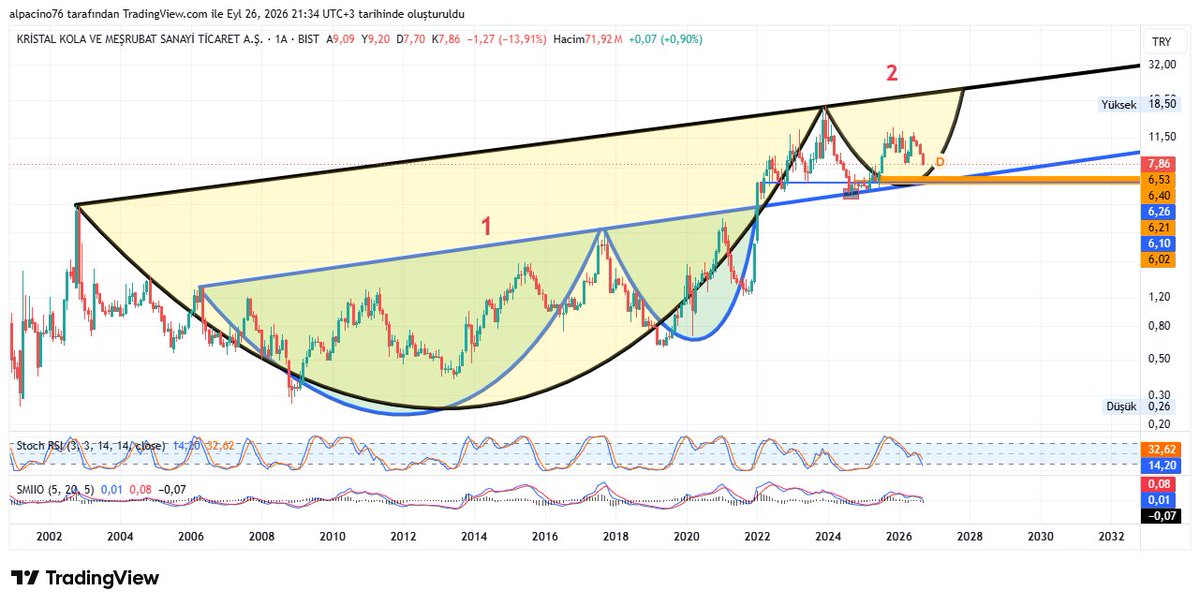1200x606 pixels.
Task: Click the SMIIO indicator title
Action: tap(56, 488)
